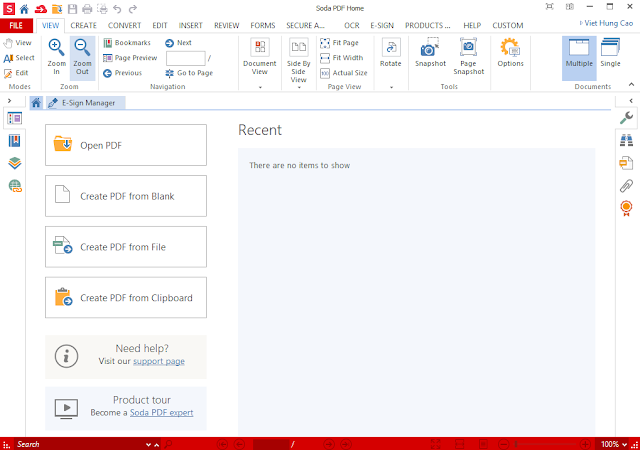The height and width of the screenshot is (450, 640).
Task: Open the orange ribbon signatures panel
Action: coord(626,208)
